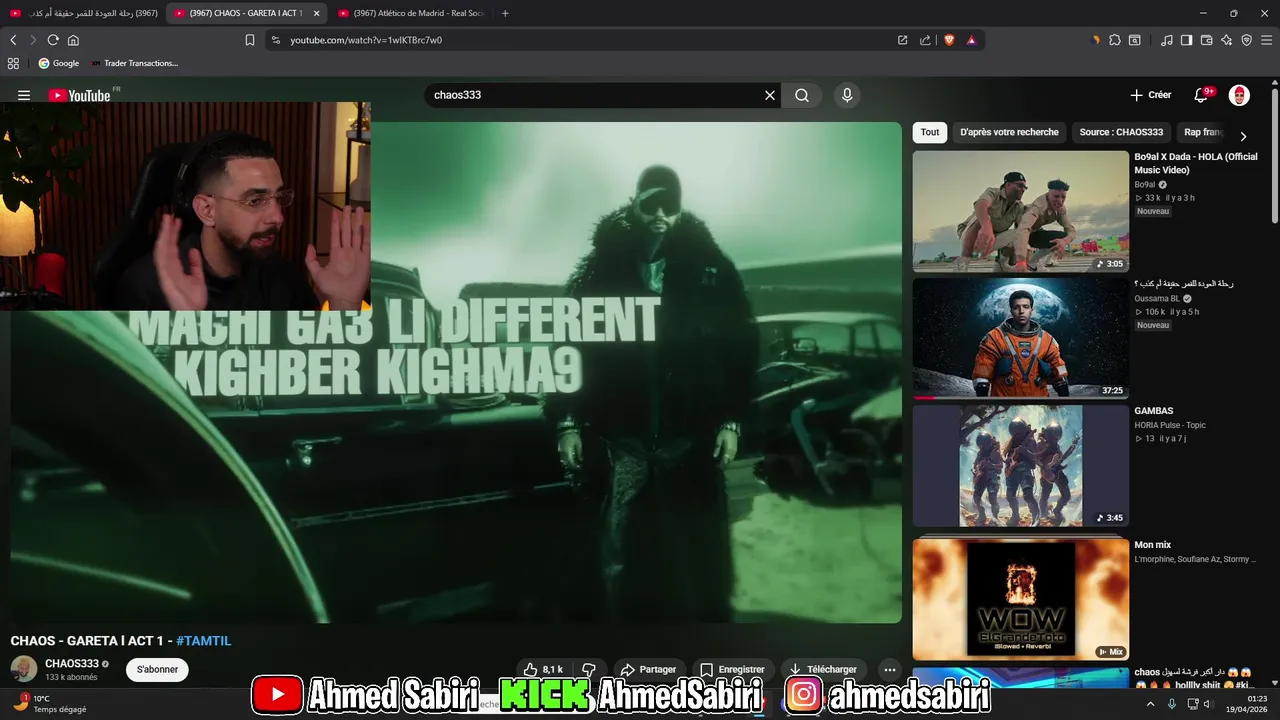This screenshot has width=1280, height=720.
Task: Open the CHAOS333 channel name link
Action: pyautogui.click(x=72, y=664)
